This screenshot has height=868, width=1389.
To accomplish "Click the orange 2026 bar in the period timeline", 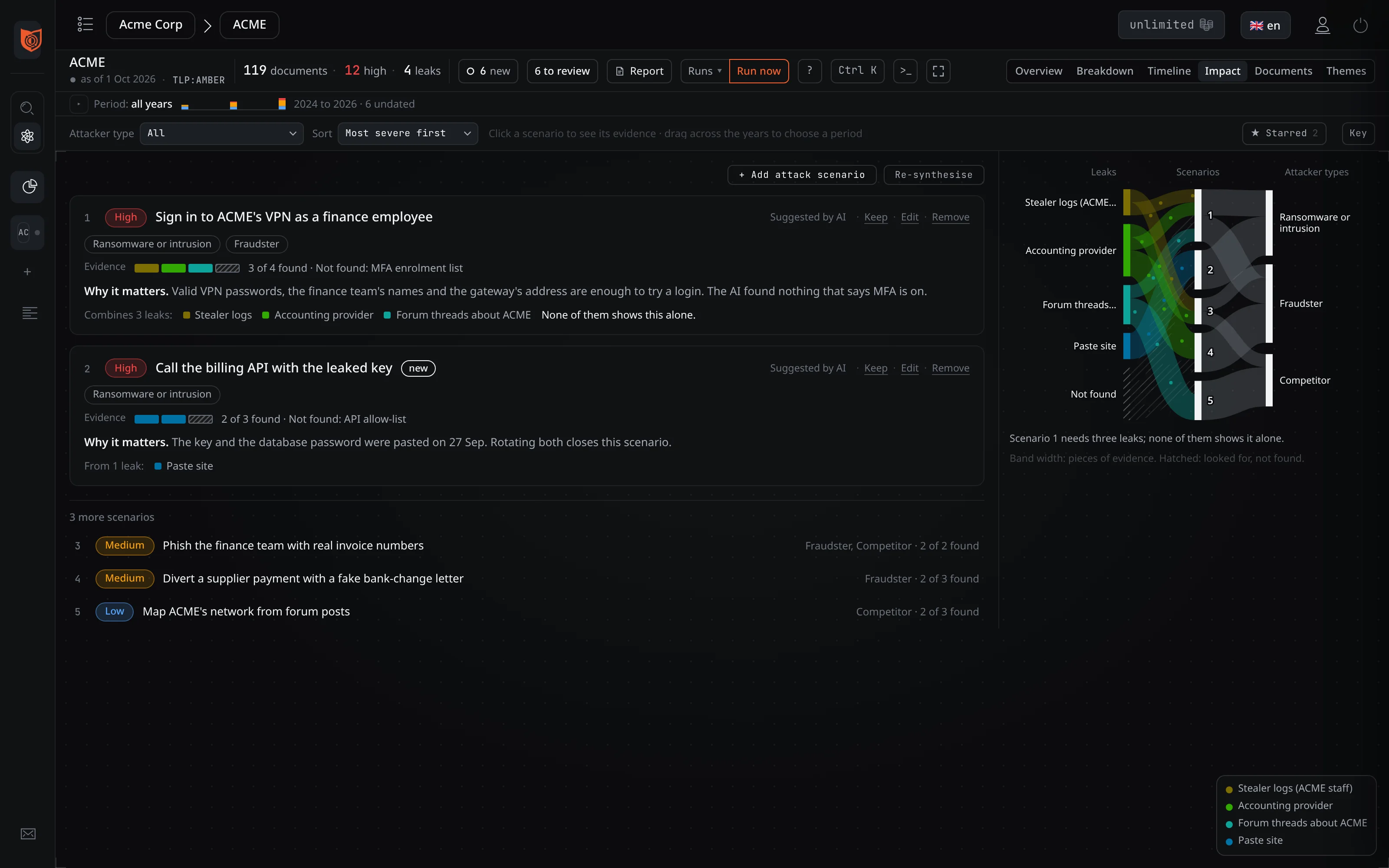I will 282,104.
